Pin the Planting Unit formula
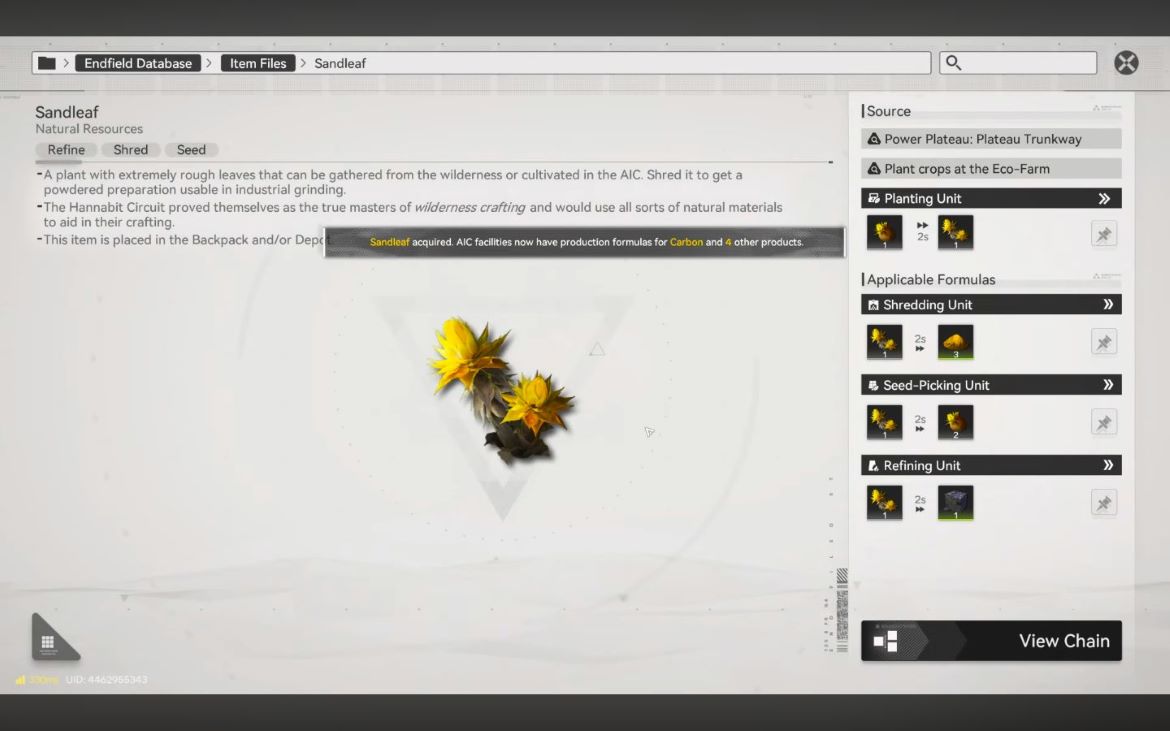Image resolution: width=1170 pixels, height=731 pixels. (x=1104, y=234)
